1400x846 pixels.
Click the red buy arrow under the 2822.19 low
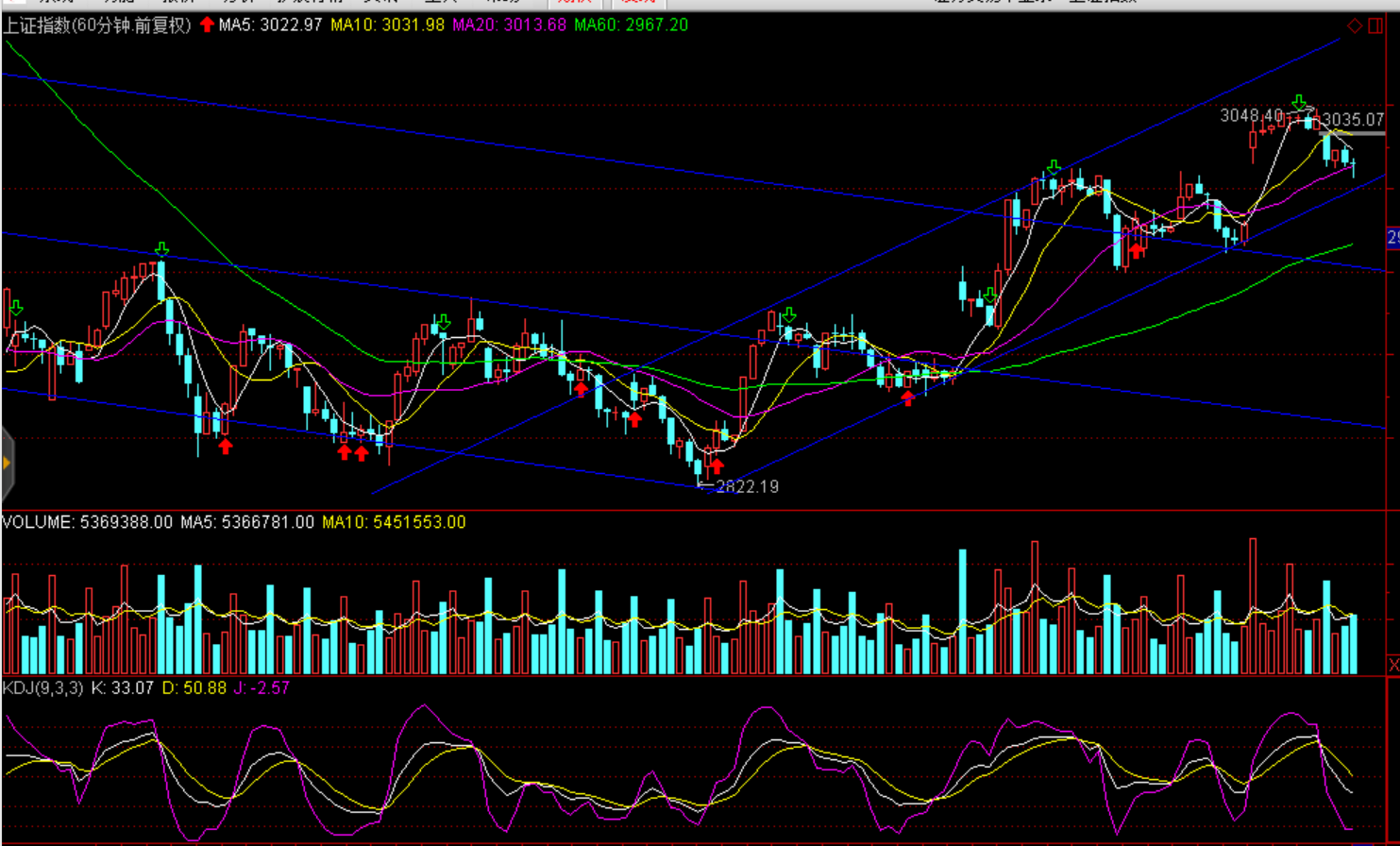pyautogui.click(x=717, y=465)
